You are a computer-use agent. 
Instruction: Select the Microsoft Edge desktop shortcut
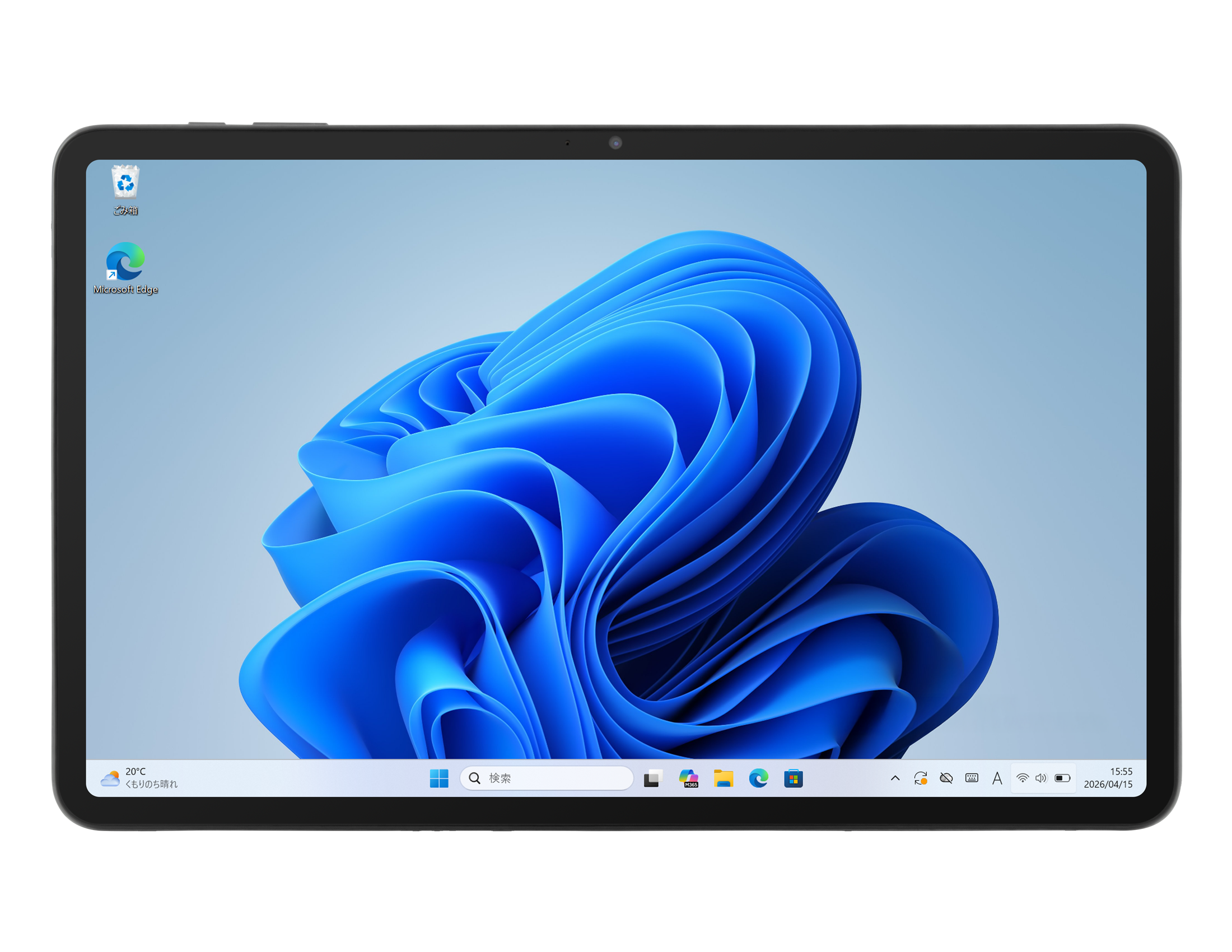125,268
